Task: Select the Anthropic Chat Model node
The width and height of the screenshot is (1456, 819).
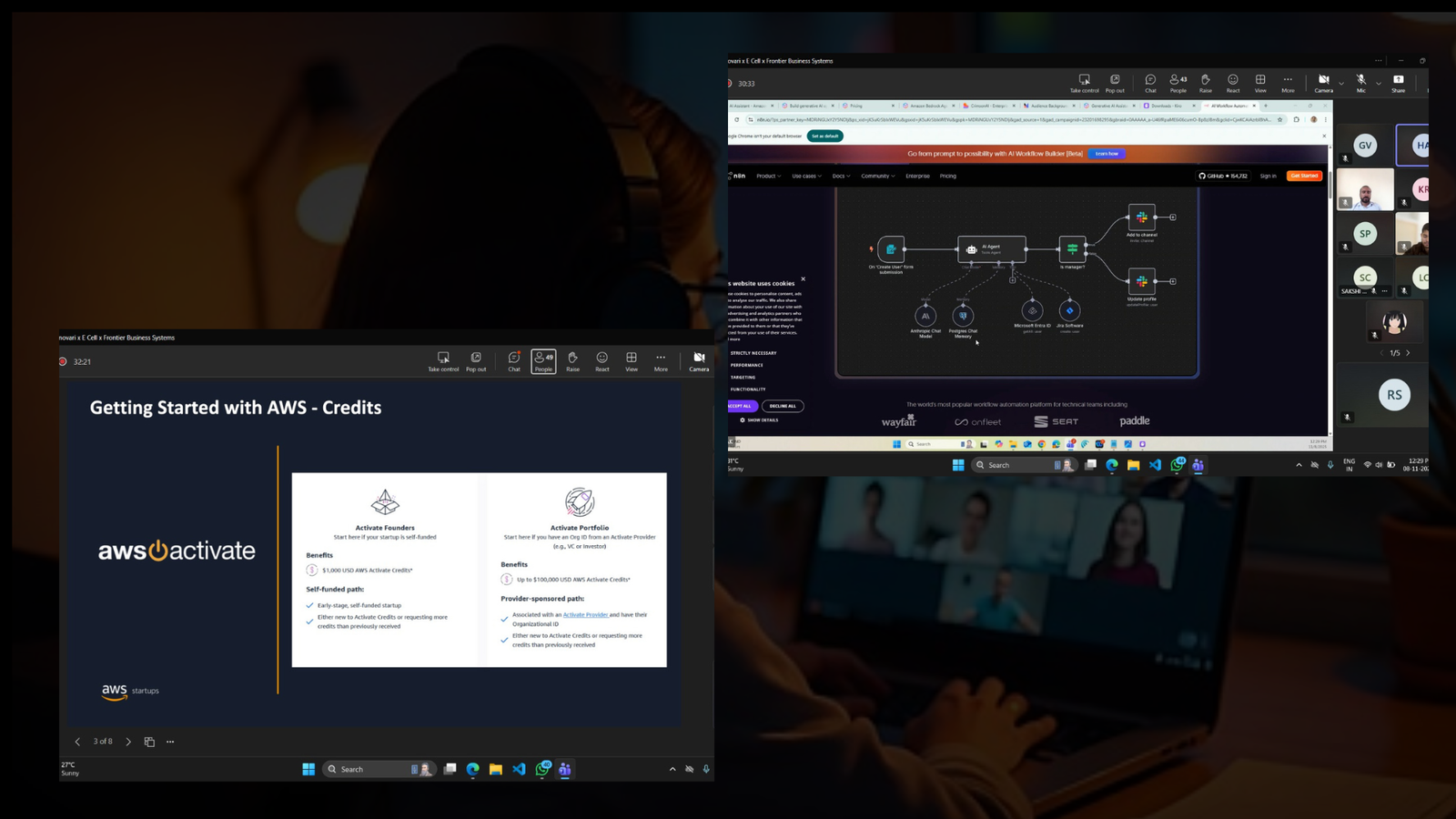Action: [925, 316]
